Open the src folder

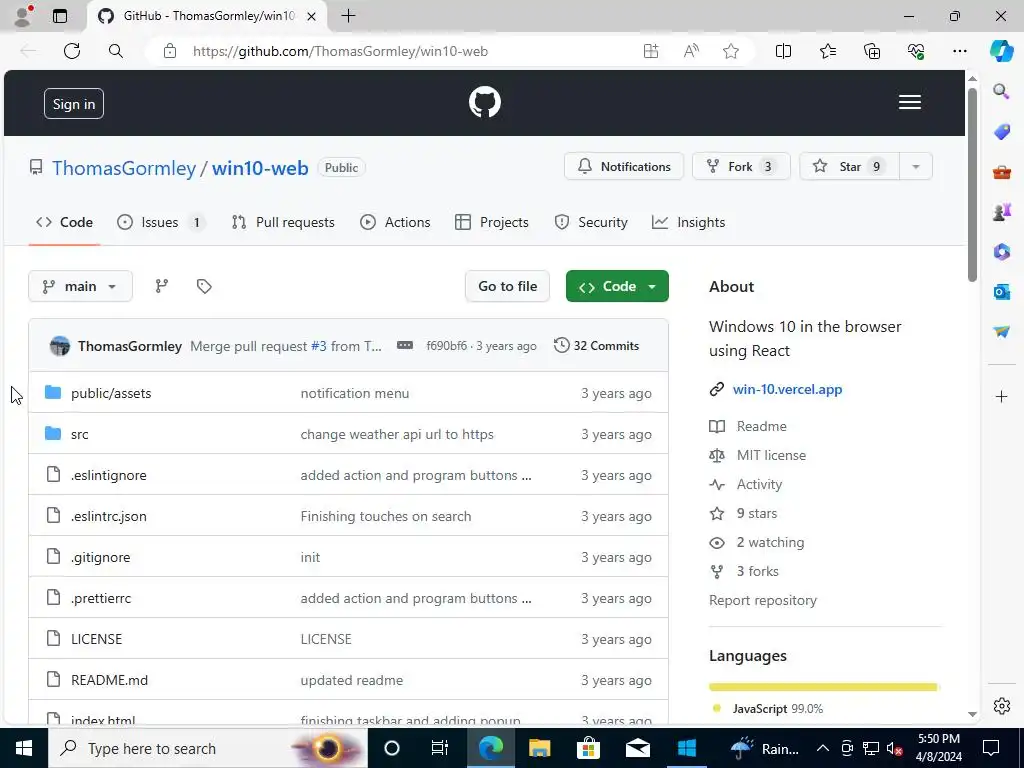coord(80,434)
